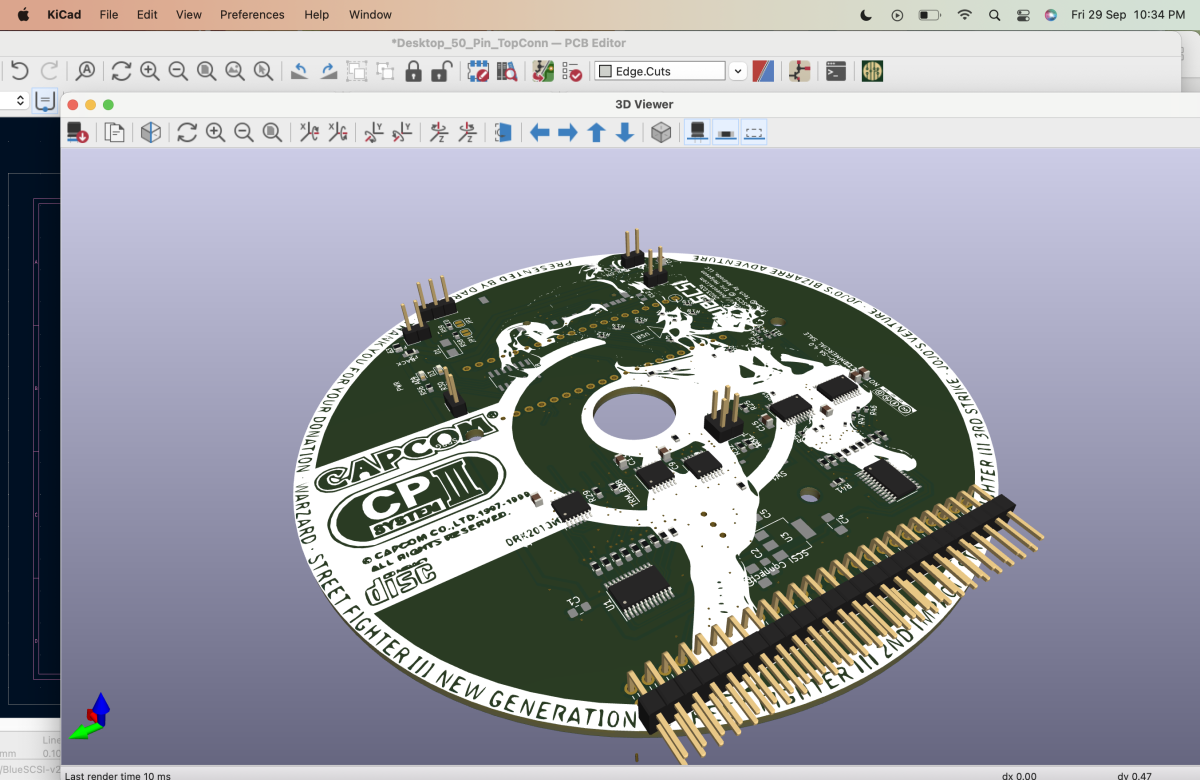The image size is (1200, 780).
Task: Click the Lock items padlock icon
Action: pyautogui.click(x=413, y=71)
